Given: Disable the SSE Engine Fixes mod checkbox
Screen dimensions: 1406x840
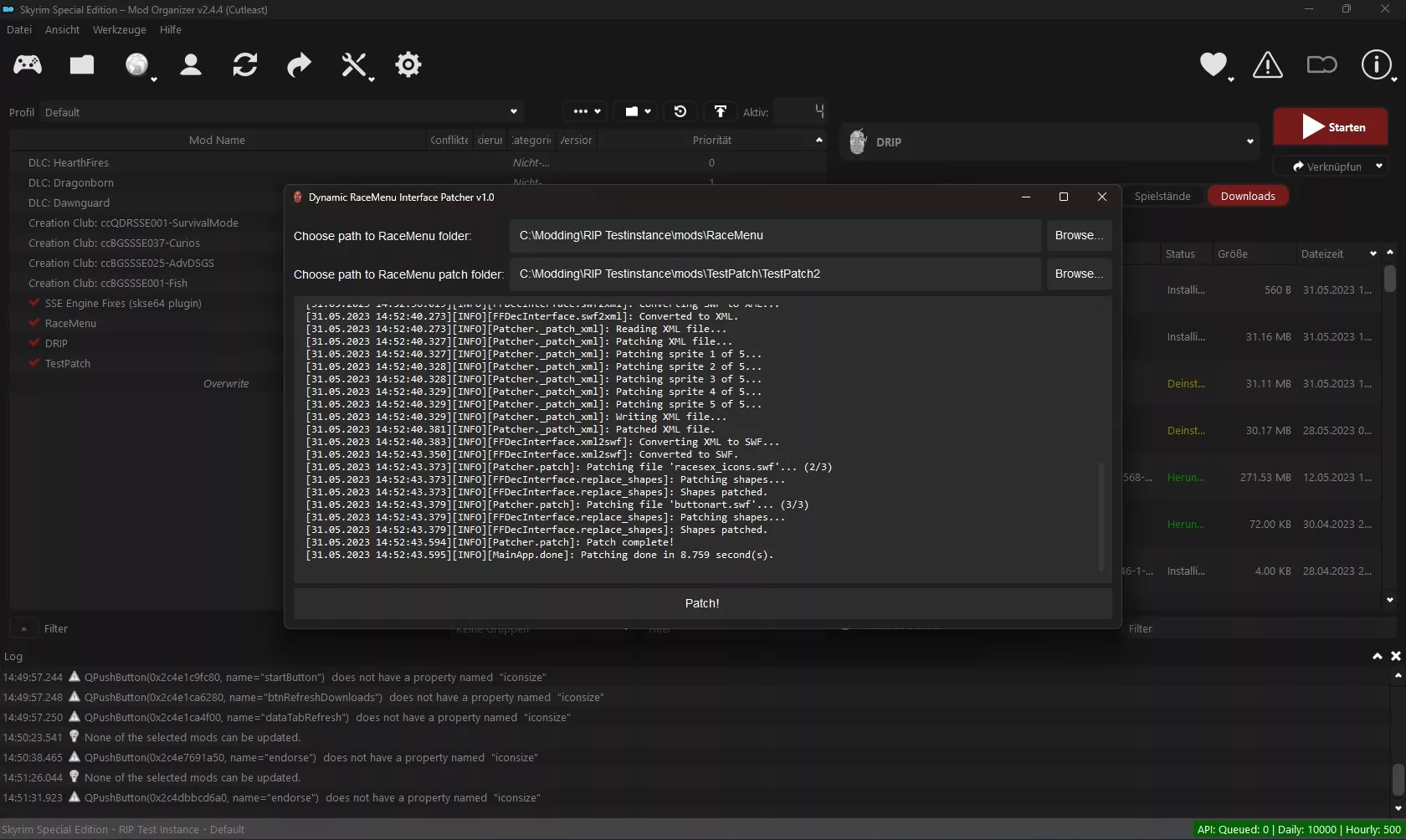Looking at the screenshot, I should (34, 303).
